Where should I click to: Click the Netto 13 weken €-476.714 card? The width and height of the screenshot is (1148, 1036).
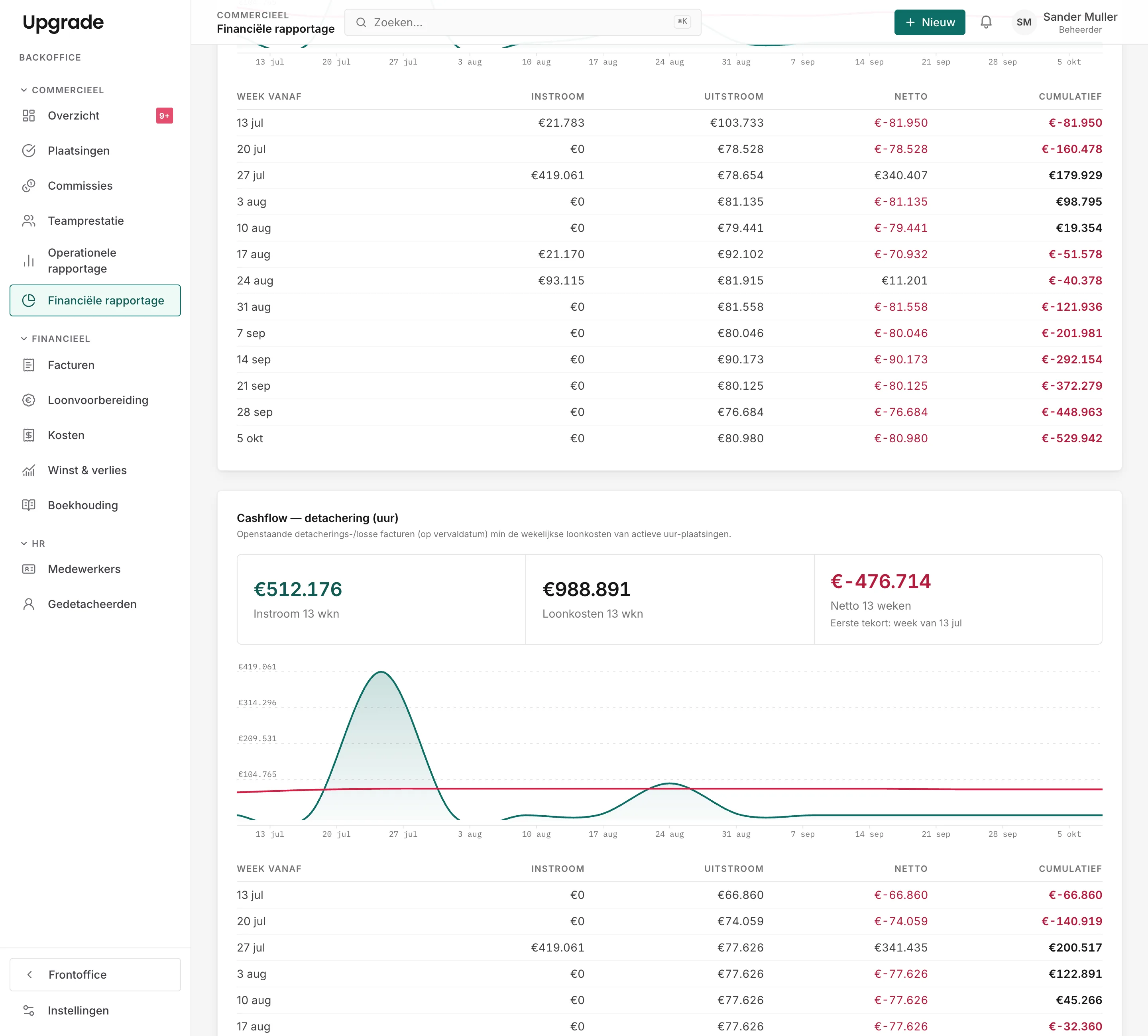[958, 599]
